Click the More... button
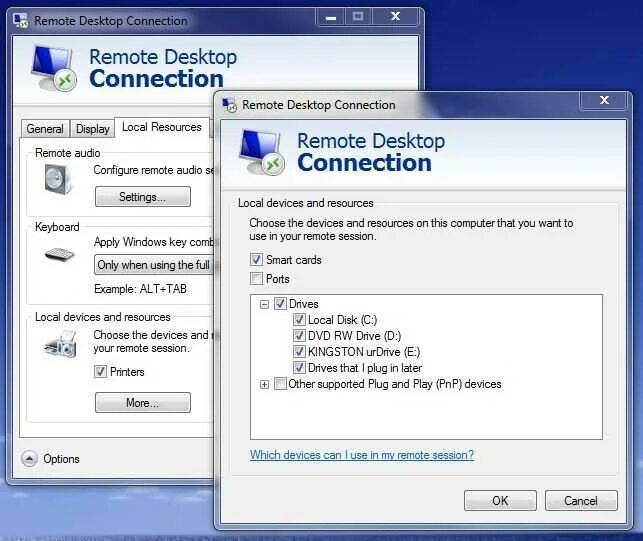 point(143,403)
